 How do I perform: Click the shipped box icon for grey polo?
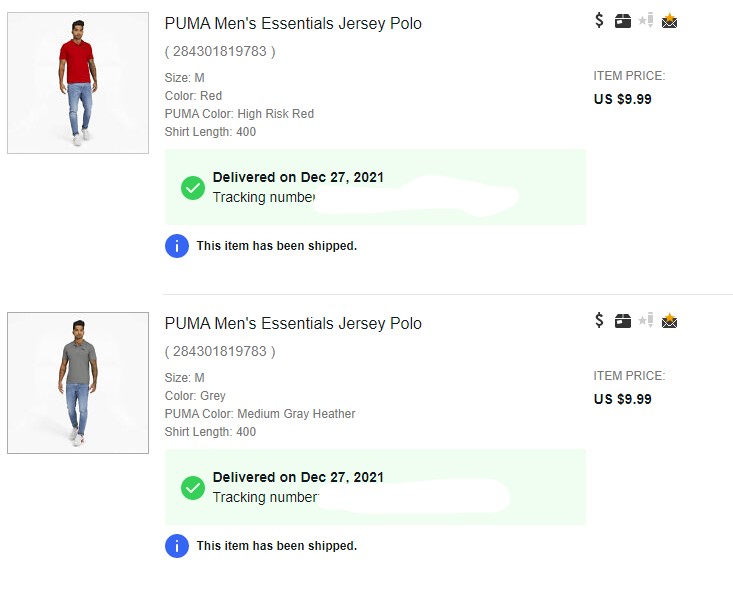coord(623,321)
